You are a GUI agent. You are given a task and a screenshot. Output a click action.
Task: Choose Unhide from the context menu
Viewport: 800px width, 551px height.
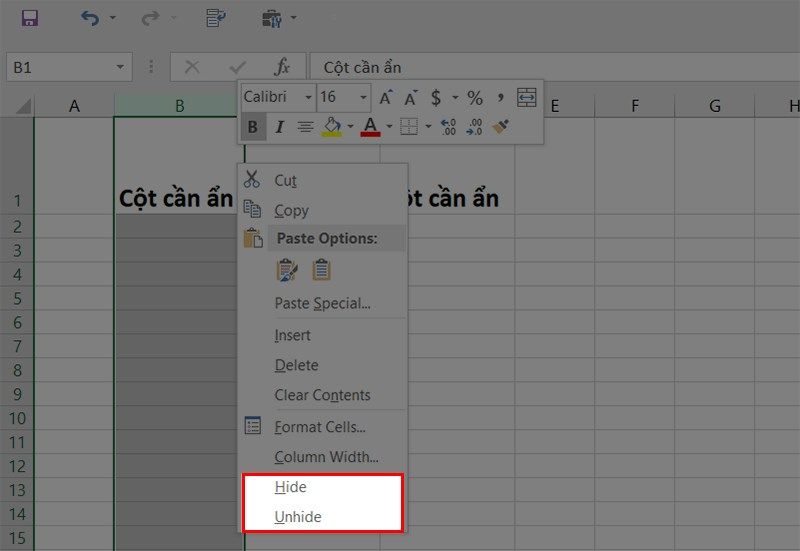323,517
